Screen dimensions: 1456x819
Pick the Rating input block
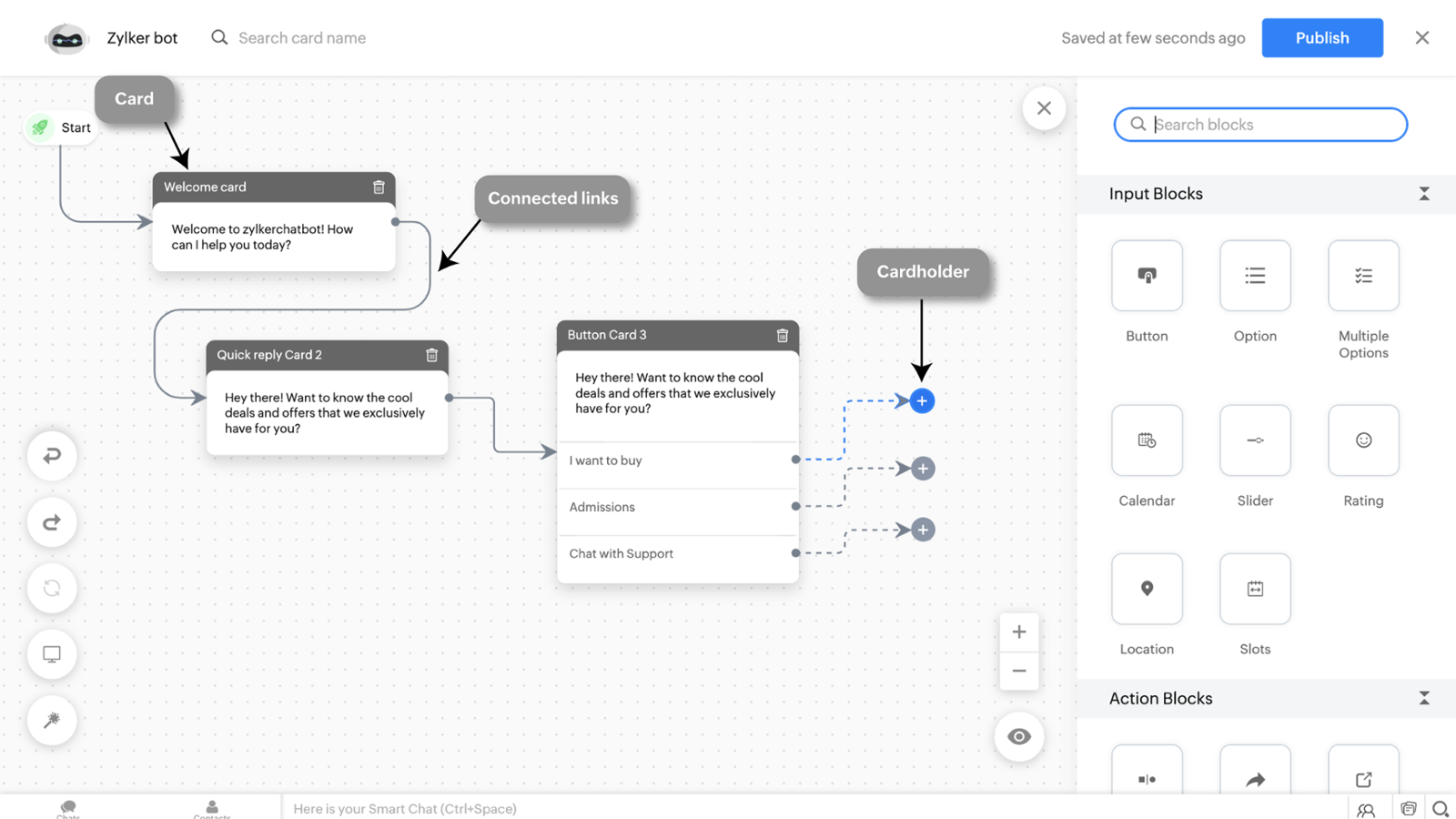1363,440
